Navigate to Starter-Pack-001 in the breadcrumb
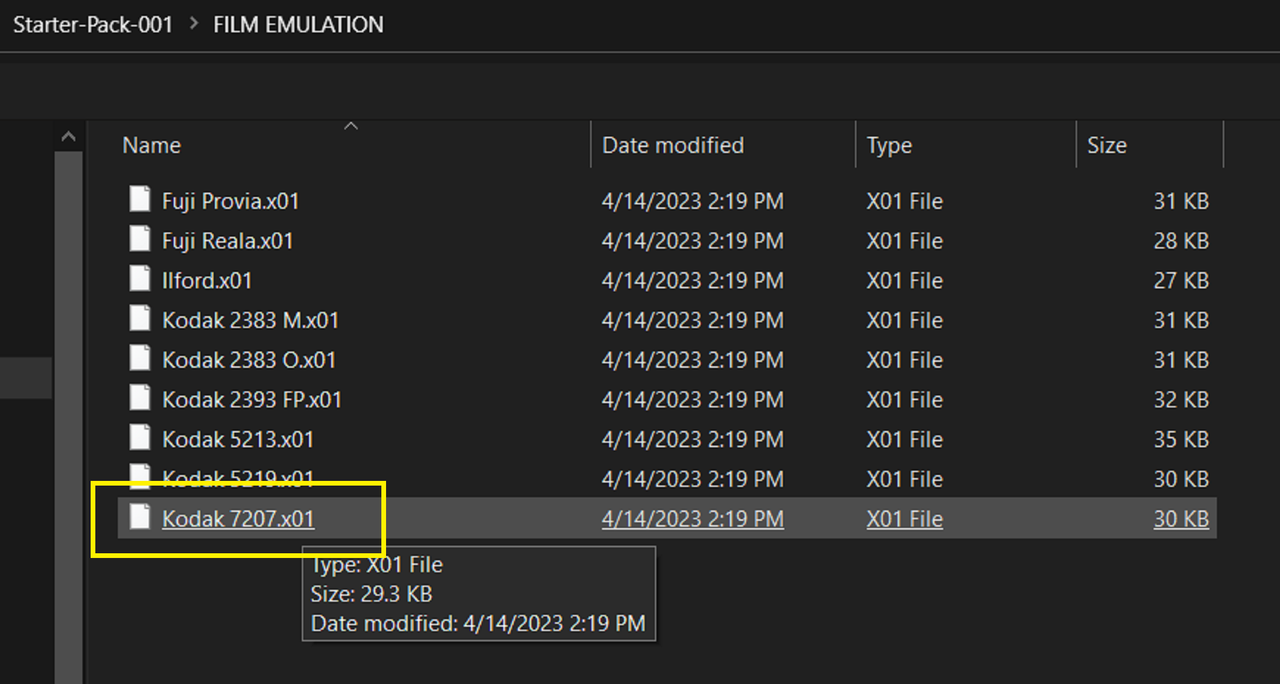This screenshot has height=684, width=1280. (92, 25)
